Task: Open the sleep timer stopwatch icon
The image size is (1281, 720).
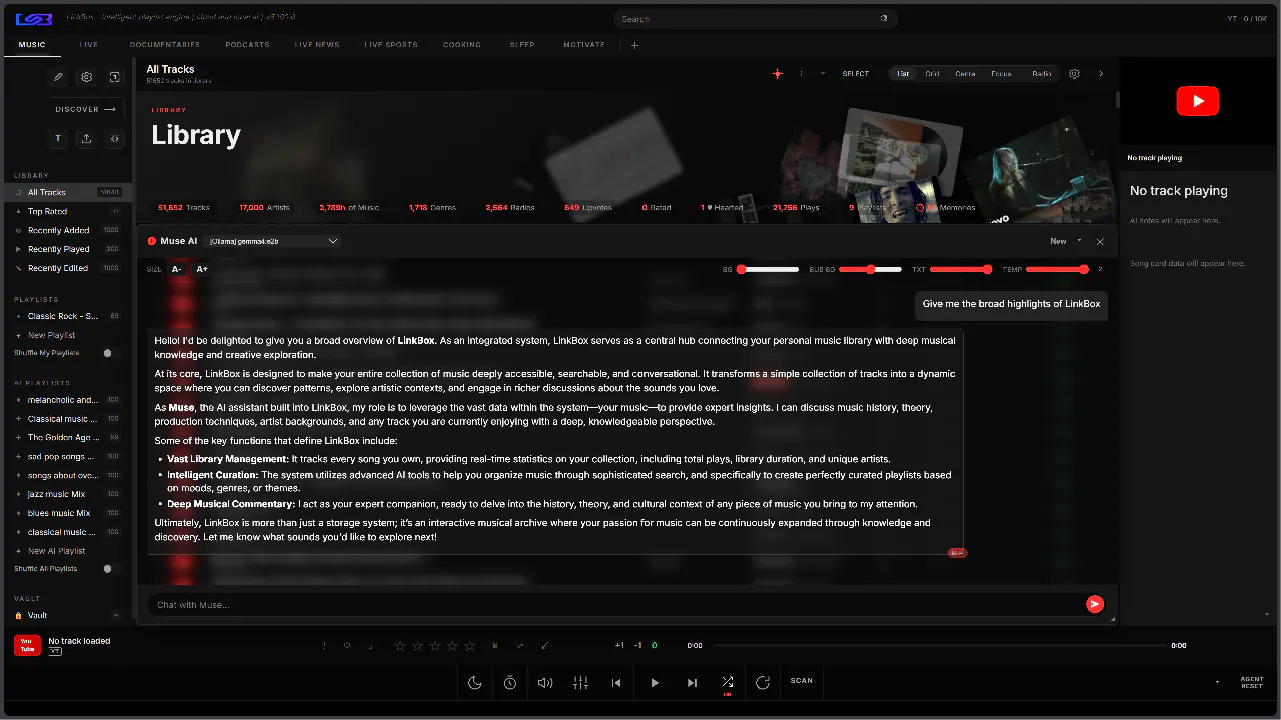Action: (x=510, y=682)
